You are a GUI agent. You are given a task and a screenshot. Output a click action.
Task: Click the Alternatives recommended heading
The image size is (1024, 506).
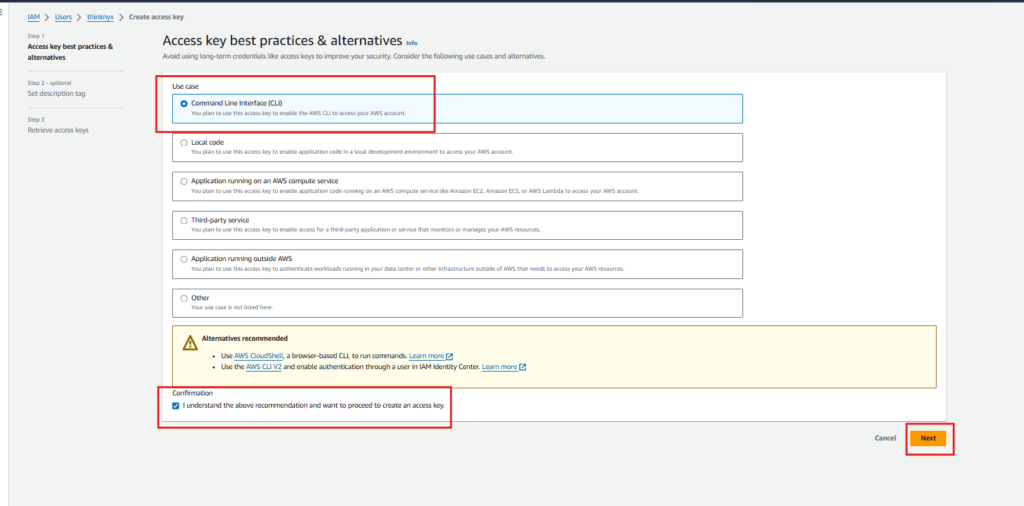[x=245, y=338]
